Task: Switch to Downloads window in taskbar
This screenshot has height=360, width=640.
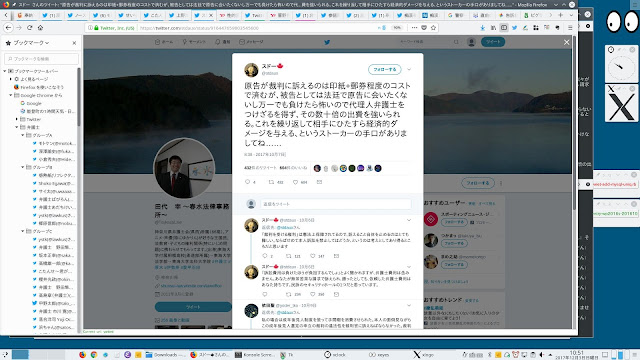Action: pyautogui.click(x=165, y=355)
